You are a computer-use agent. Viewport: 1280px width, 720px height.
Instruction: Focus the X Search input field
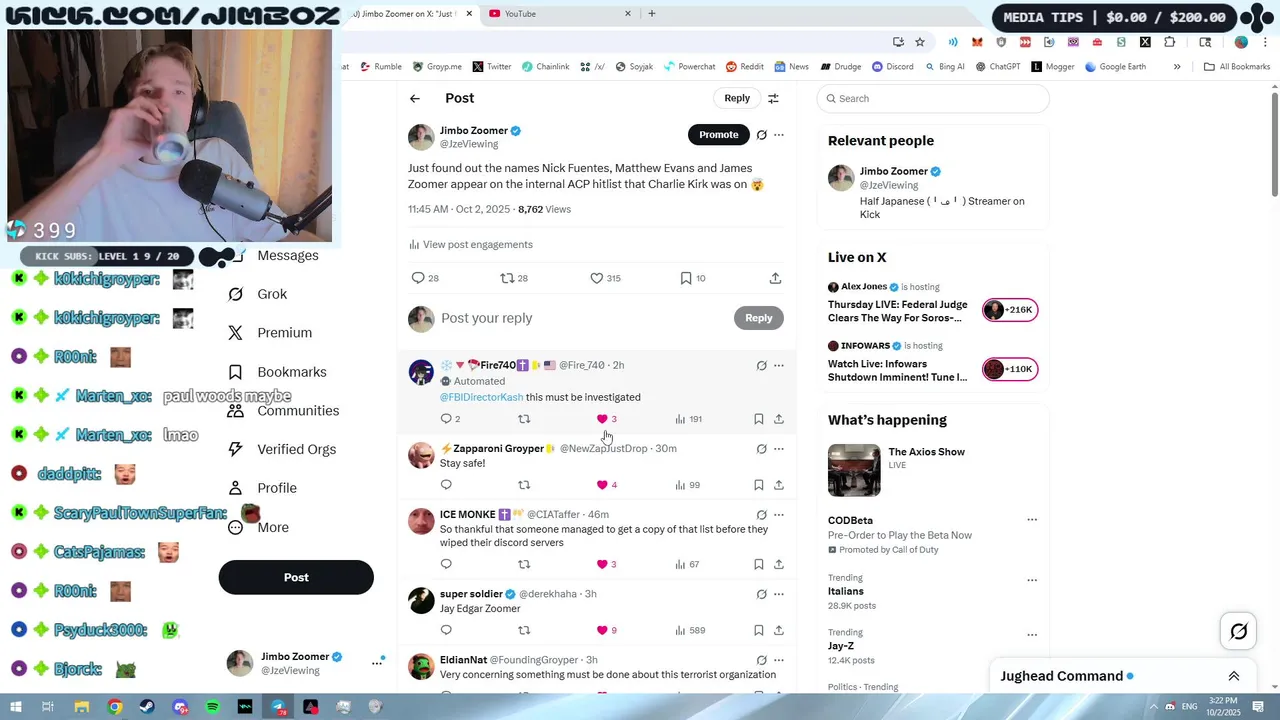tap(933, 98)
